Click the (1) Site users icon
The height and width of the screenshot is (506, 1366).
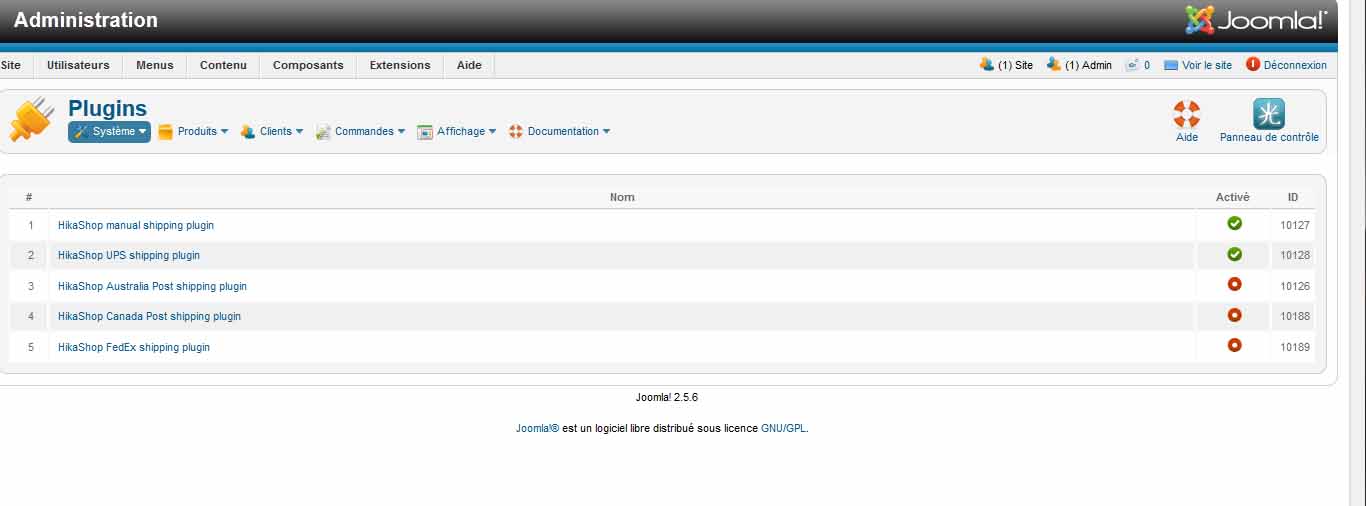987,64
